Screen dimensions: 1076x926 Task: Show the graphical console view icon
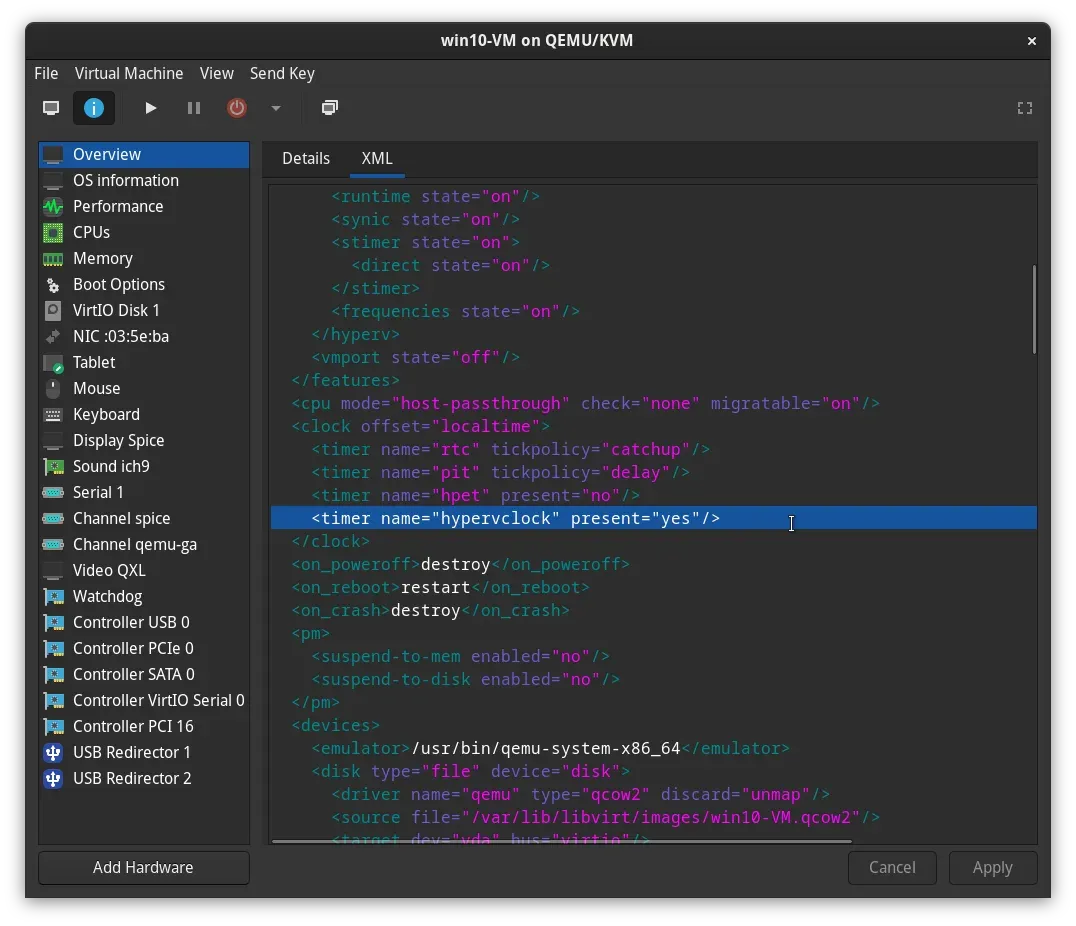click(51, 108)
